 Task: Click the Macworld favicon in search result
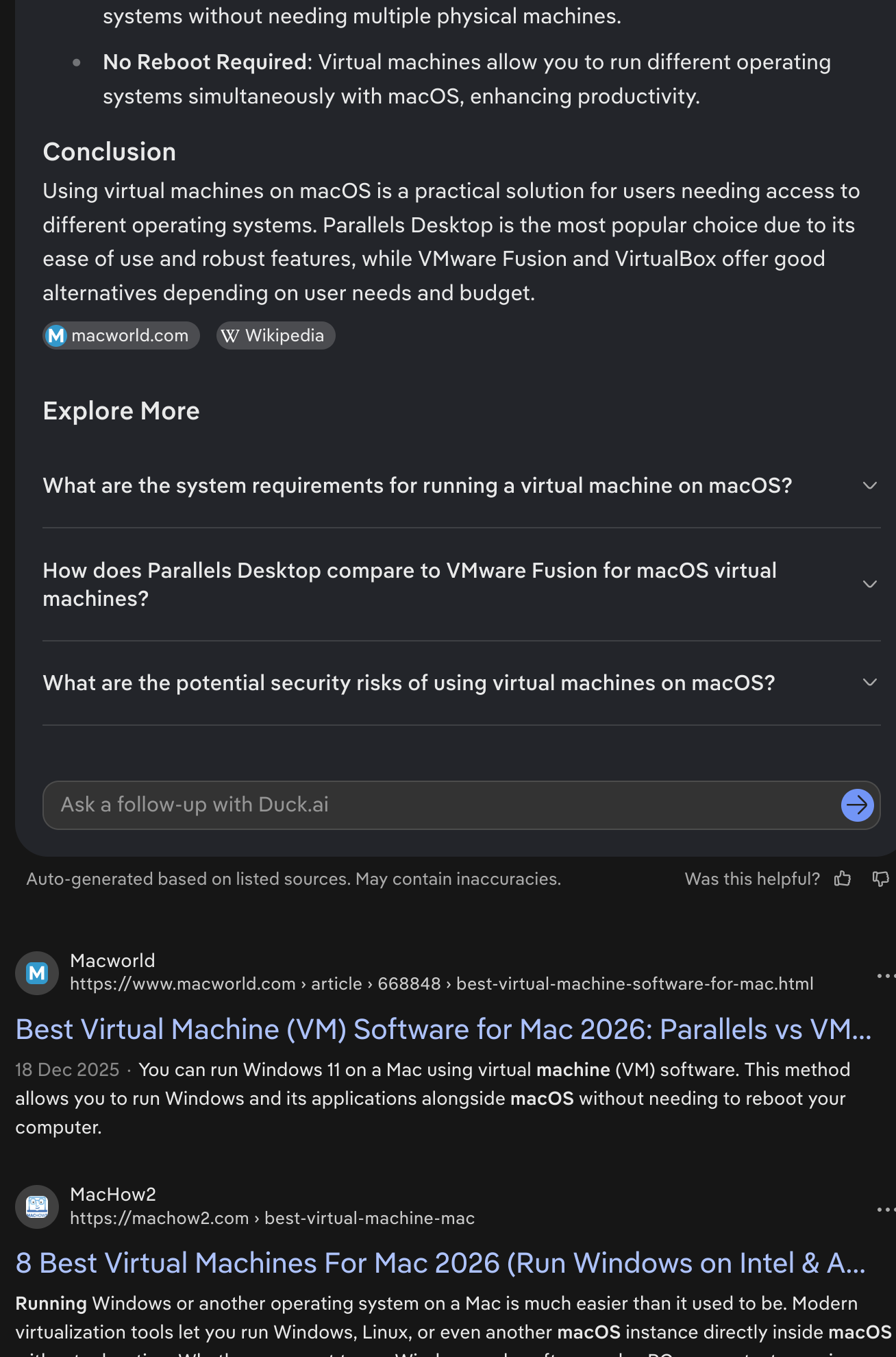[37, 973]
